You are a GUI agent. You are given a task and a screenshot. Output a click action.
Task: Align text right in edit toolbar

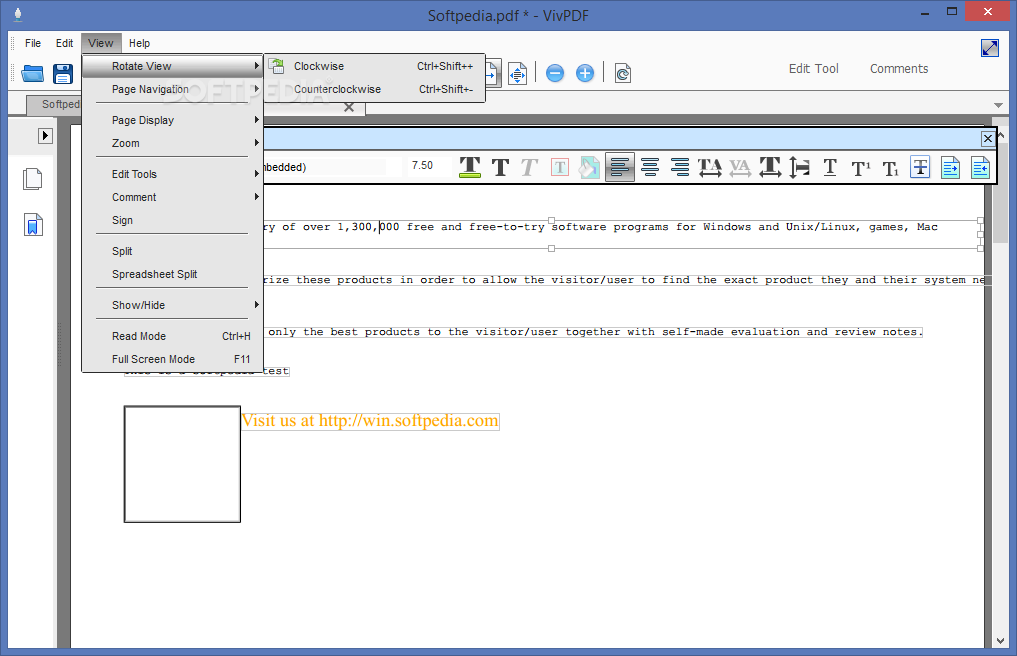point(680,167)
